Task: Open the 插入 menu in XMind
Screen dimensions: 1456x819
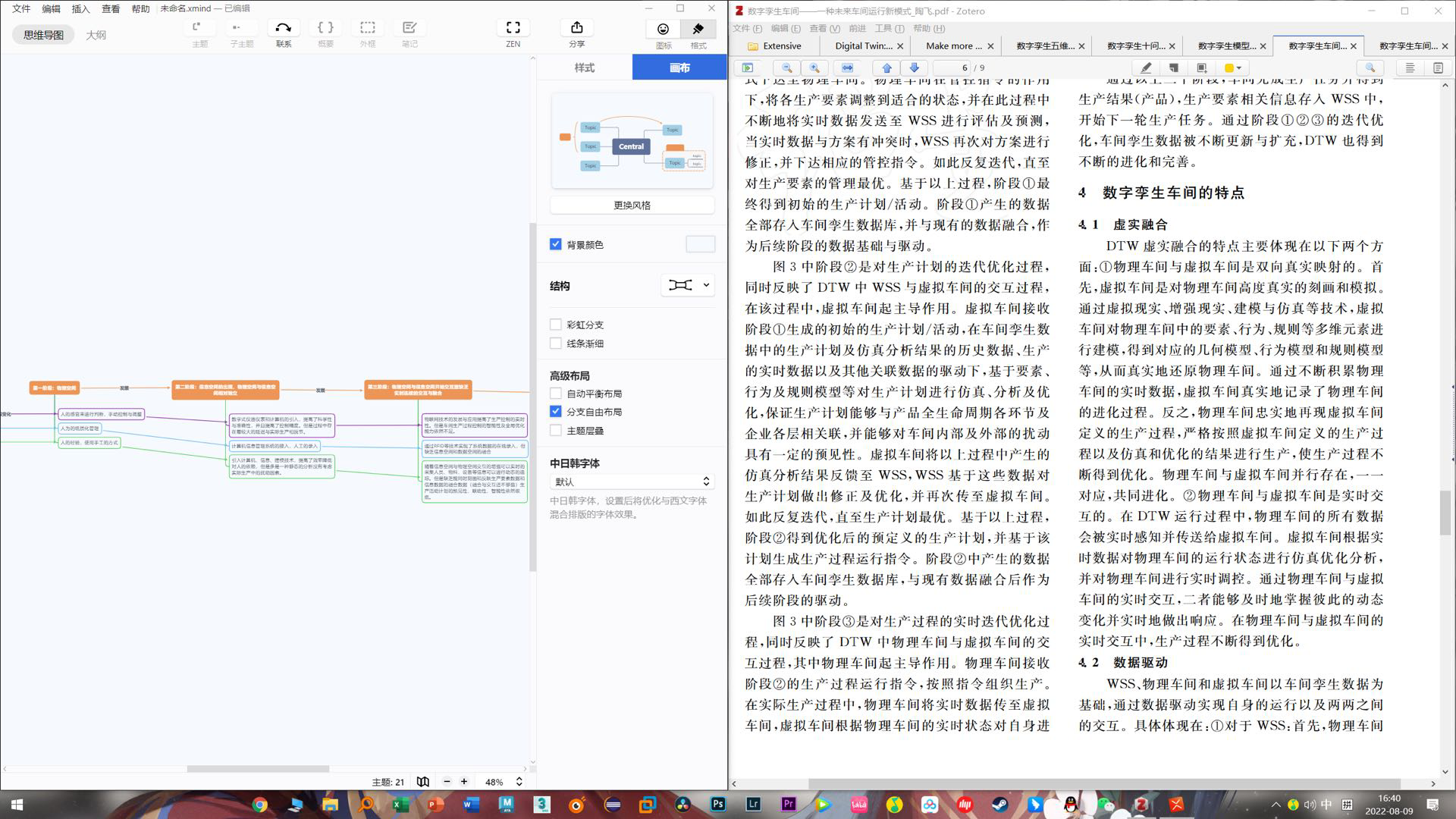Action: pyautogui.click(x=80, y=8)
